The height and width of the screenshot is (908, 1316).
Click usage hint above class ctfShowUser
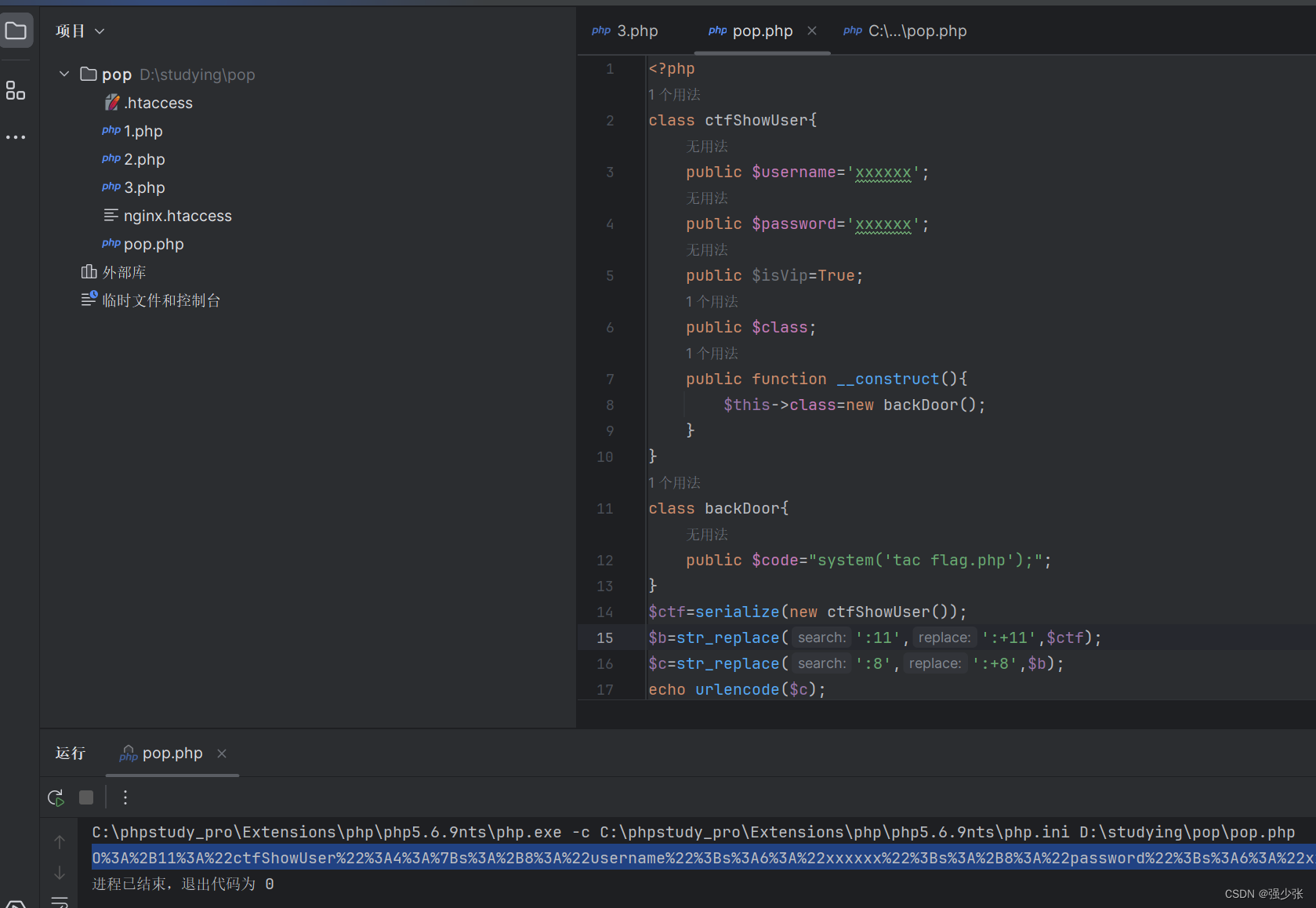tap(674, 95)
